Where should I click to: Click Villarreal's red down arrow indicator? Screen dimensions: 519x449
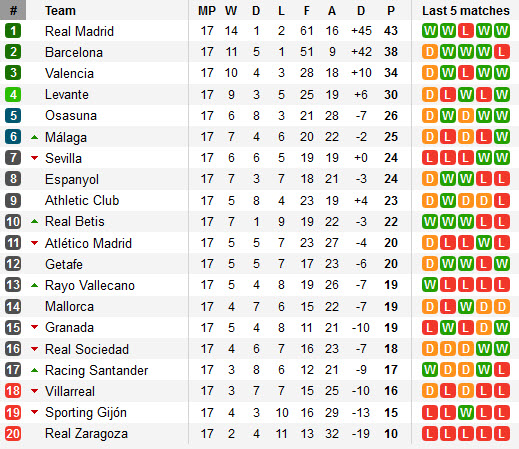click(x=34, y=391)
